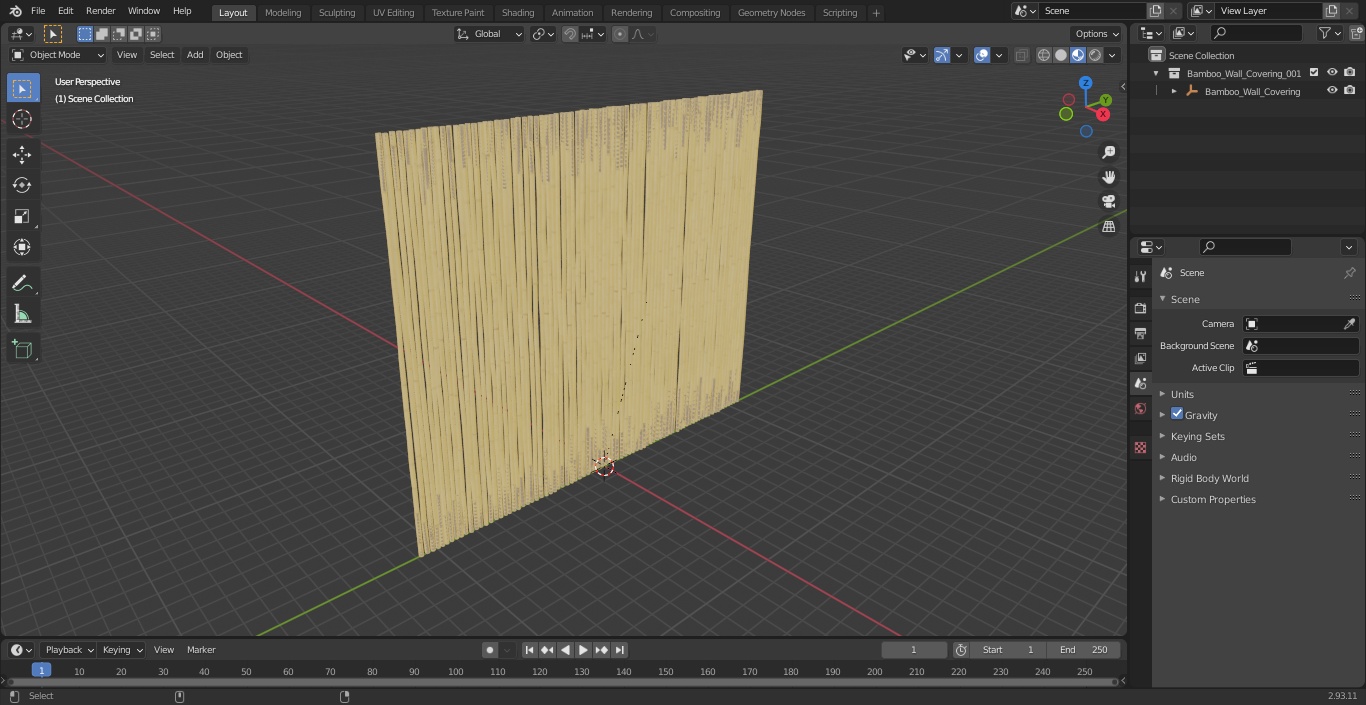Toggle the Gravity checkbox
1366x705 pixels.
pyautogui.click(x=1177, y=414)
